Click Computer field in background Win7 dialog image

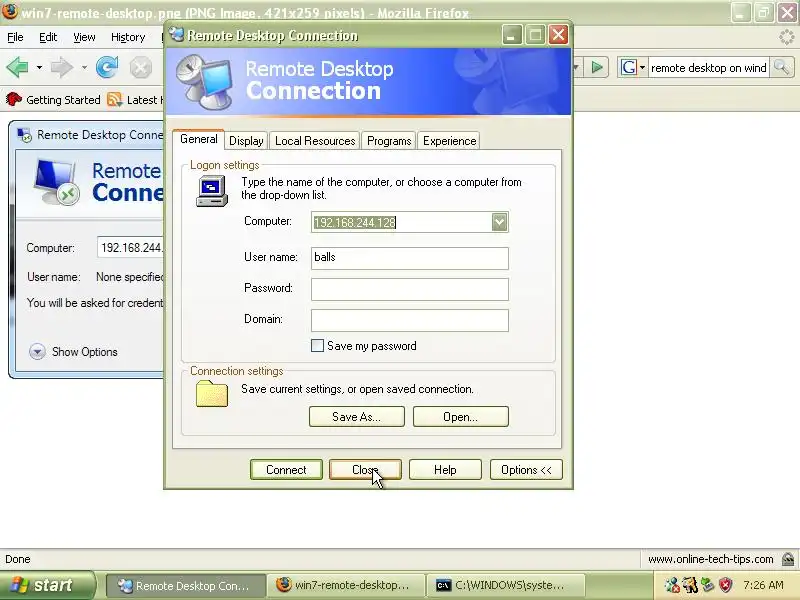130,248
